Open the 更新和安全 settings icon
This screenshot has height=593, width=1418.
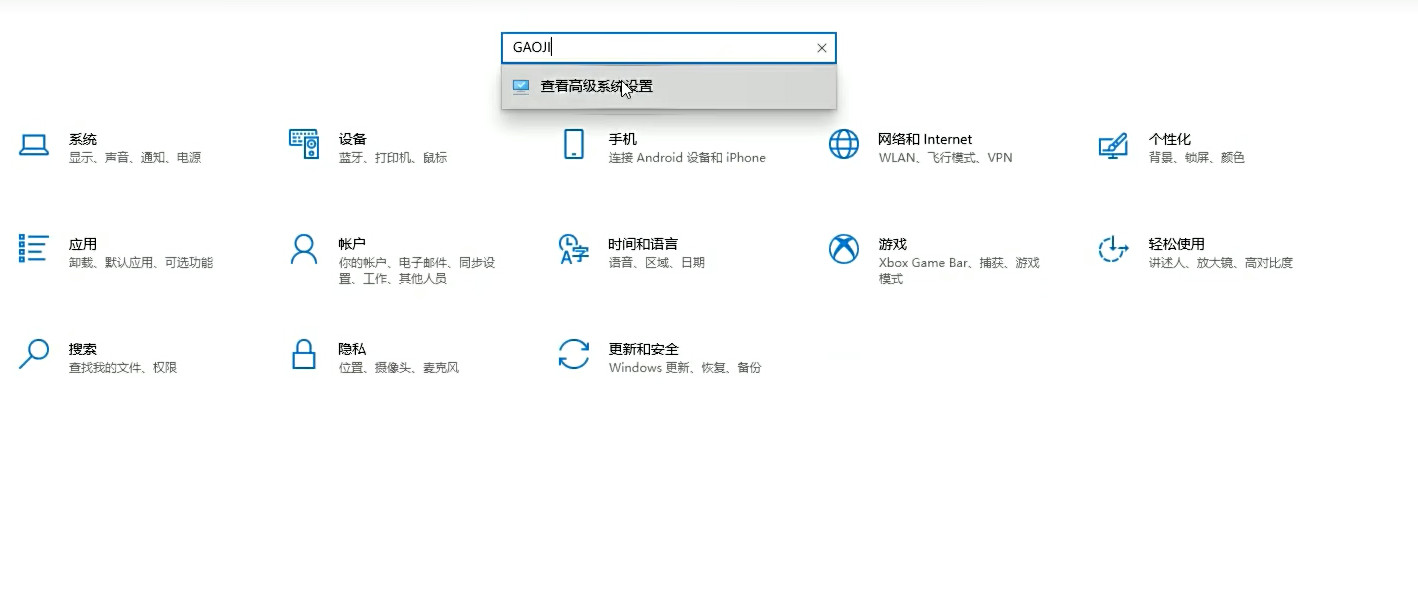tap(573, 356)
